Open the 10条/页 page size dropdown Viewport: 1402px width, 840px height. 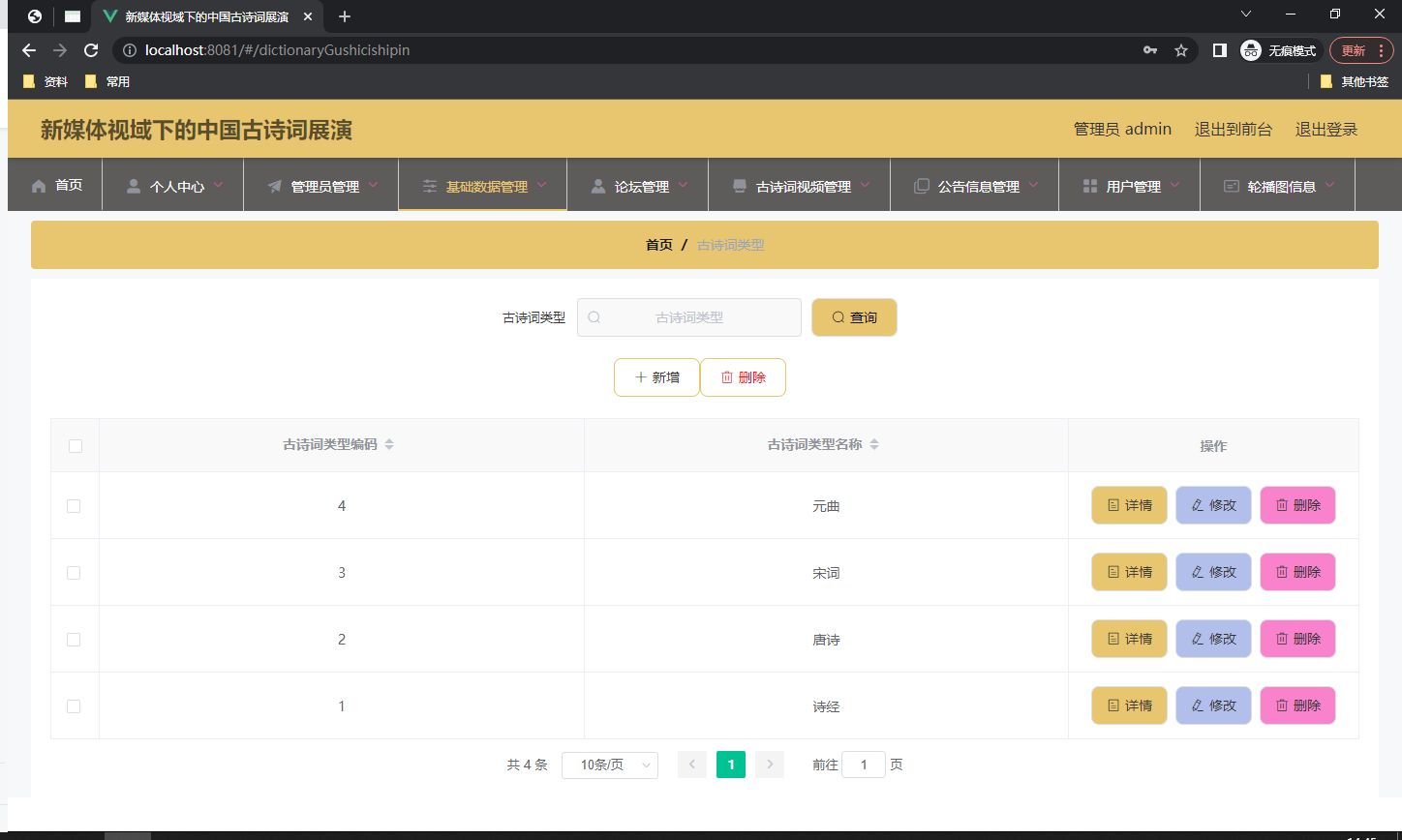click(x=610, y=765)
